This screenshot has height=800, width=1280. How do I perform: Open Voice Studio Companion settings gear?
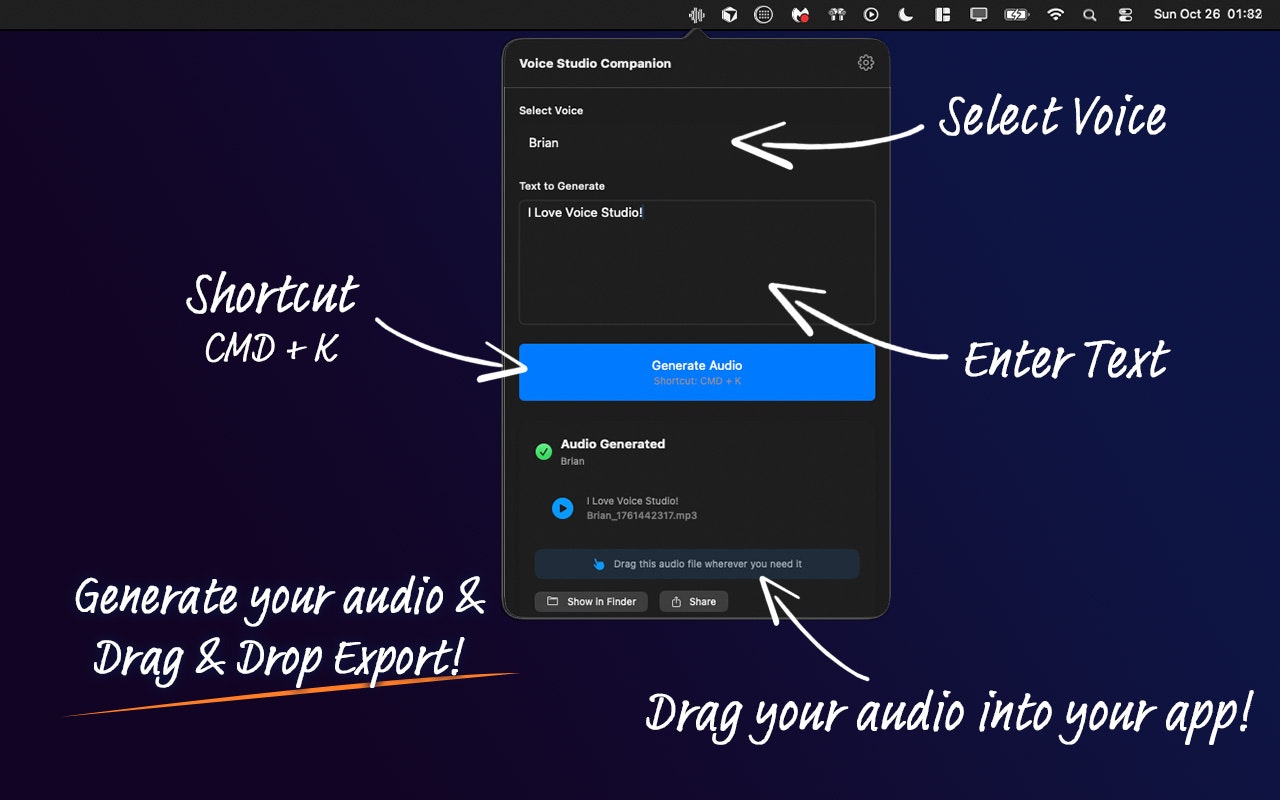865,62
